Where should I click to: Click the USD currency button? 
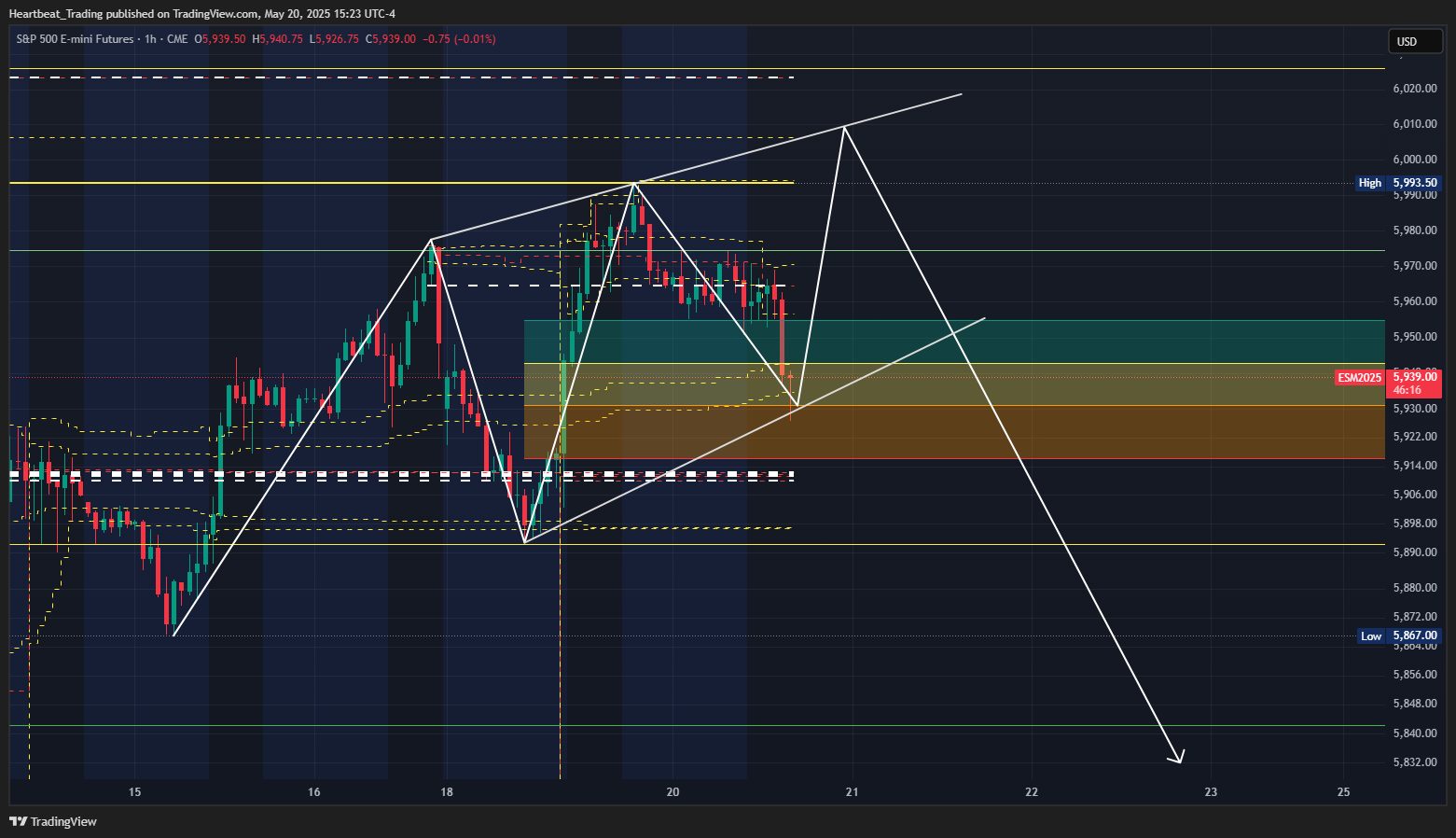(x=1415, y=41)
